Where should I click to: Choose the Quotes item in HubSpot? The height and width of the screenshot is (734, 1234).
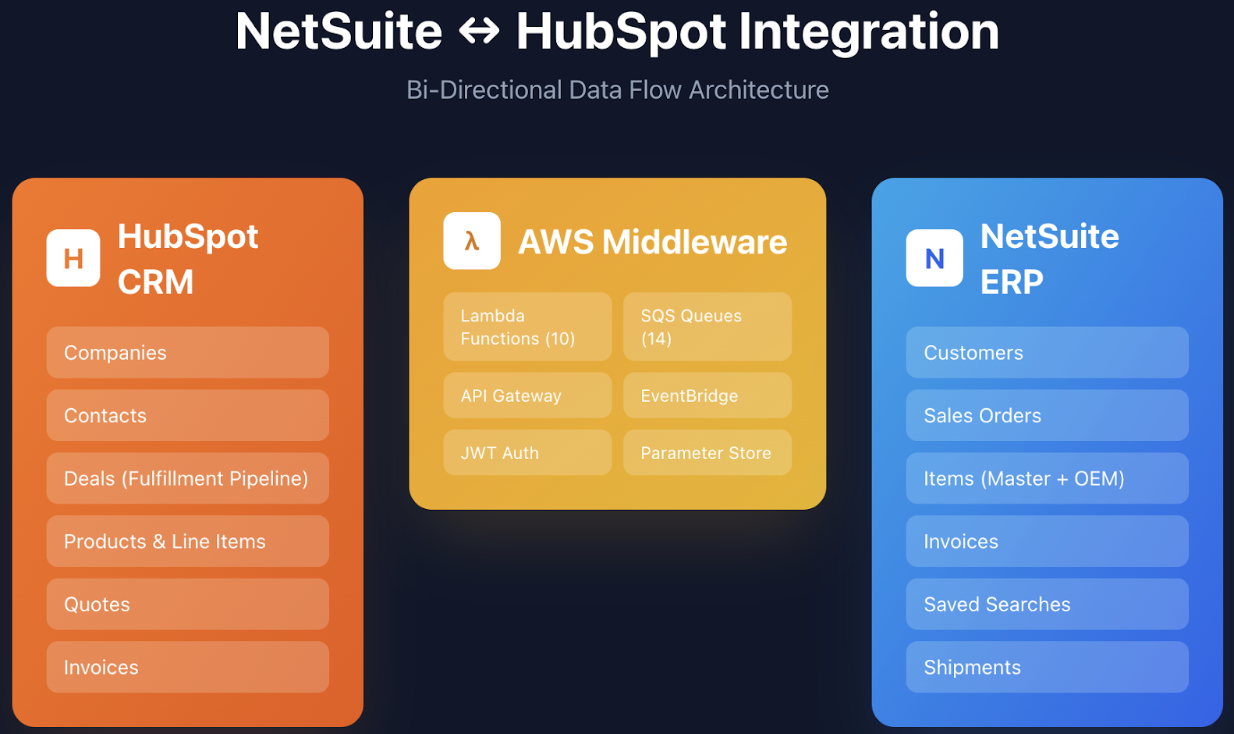point(187,605)
